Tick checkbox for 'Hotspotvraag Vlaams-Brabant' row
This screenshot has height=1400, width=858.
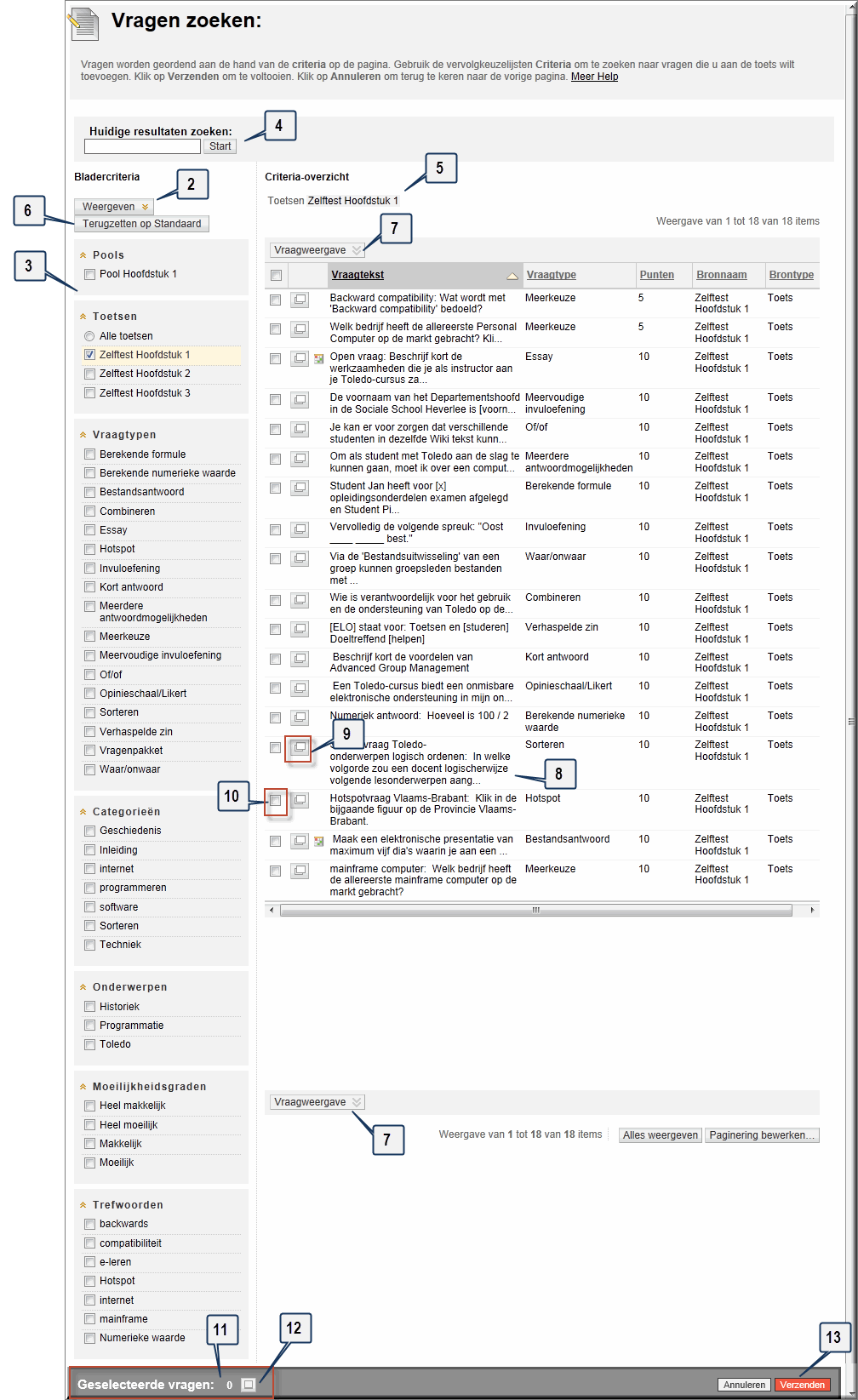point(275,800)
